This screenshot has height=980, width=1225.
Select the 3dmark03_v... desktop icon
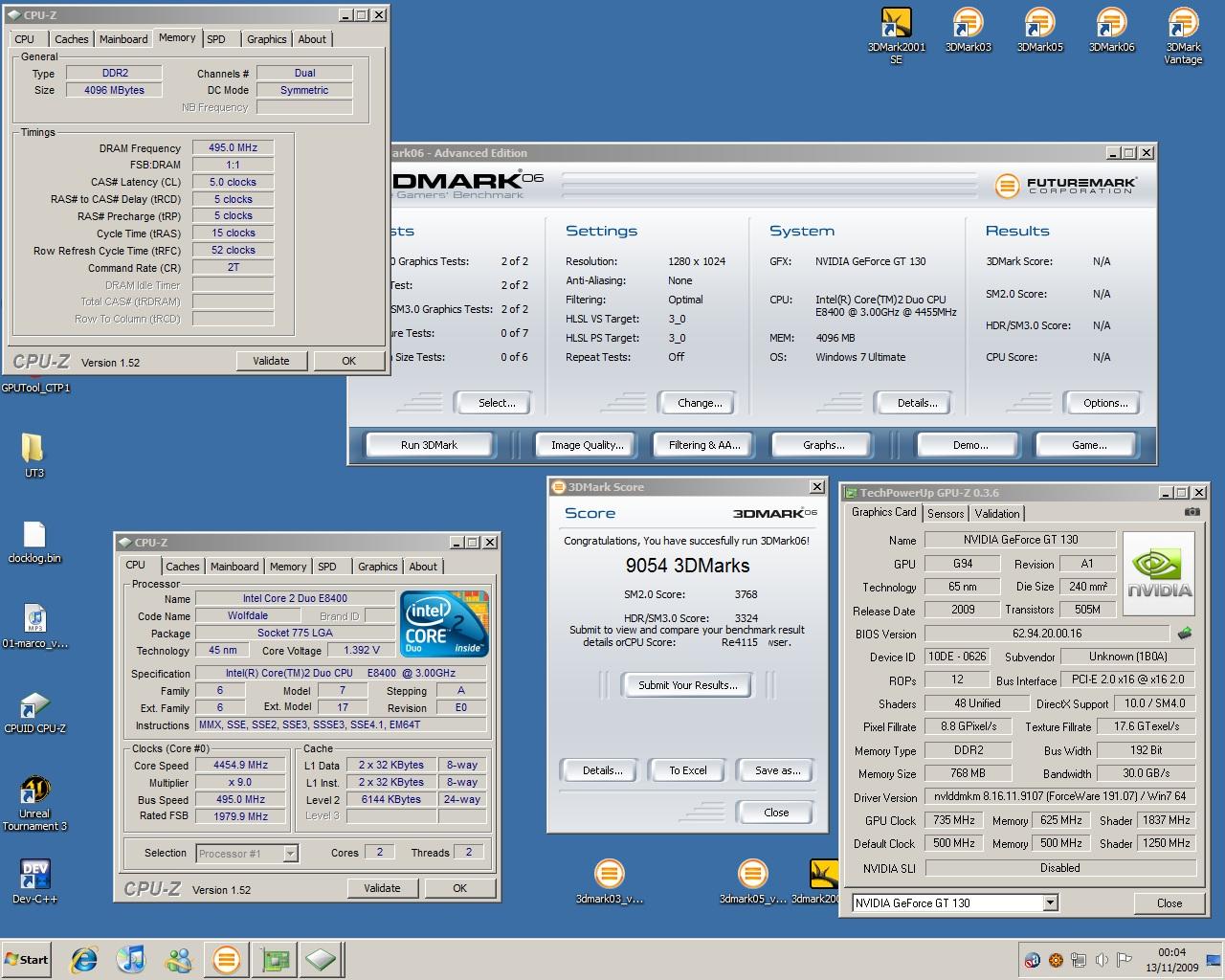pos(609,881)
